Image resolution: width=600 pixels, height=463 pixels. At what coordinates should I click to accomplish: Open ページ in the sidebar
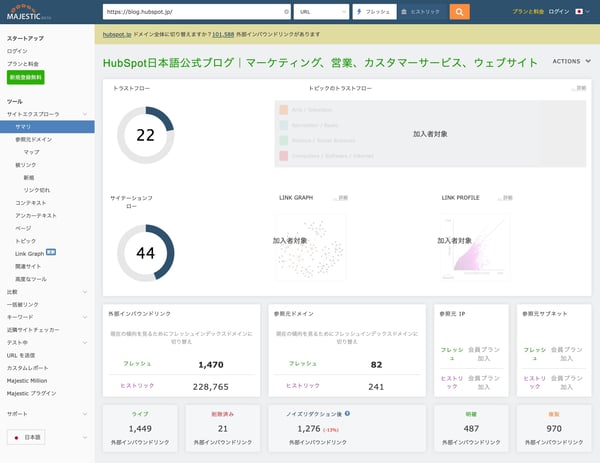coord(23,228)
